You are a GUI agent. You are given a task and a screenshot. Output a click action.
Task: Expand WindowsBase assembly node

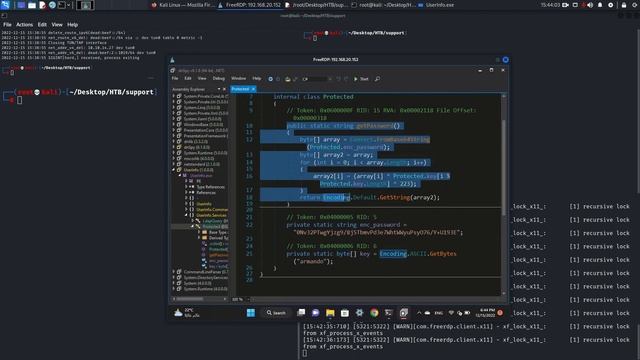pyautogui.click(x=174, y=124)
